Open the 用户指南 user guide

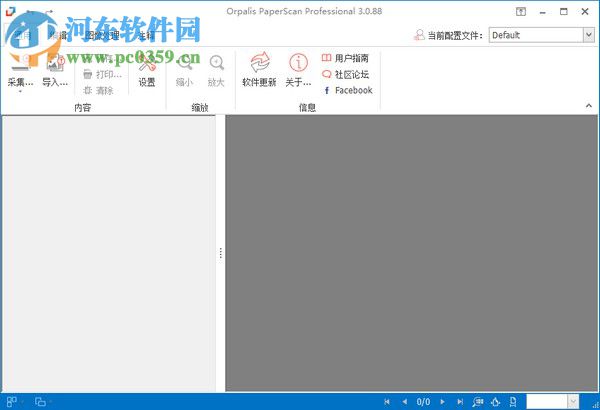(x=345, y=58)
